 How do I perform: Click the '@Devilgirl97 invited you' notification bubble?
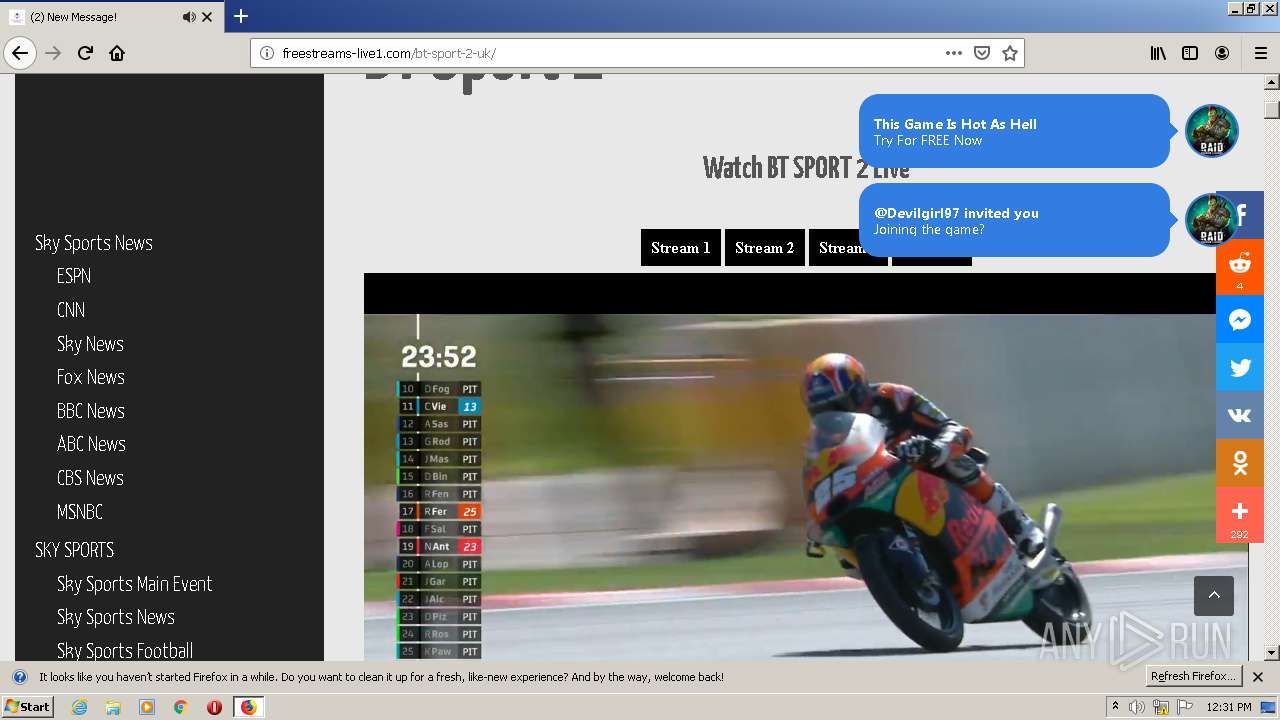coord(1014,220)
